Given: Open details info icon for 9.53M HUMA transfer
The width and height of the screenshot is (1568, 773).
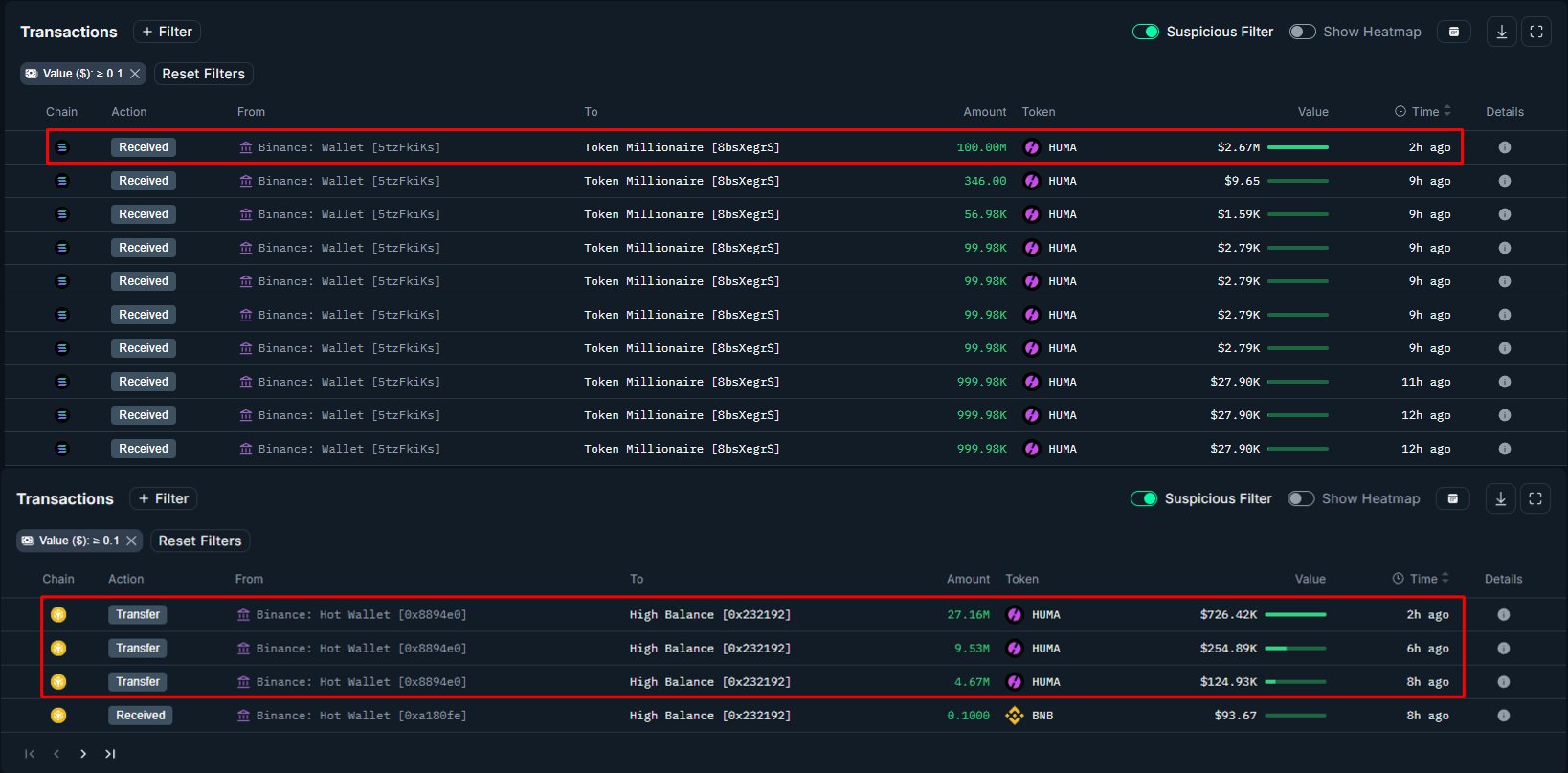Looking at the screenshot, I should pos(1504,649).
